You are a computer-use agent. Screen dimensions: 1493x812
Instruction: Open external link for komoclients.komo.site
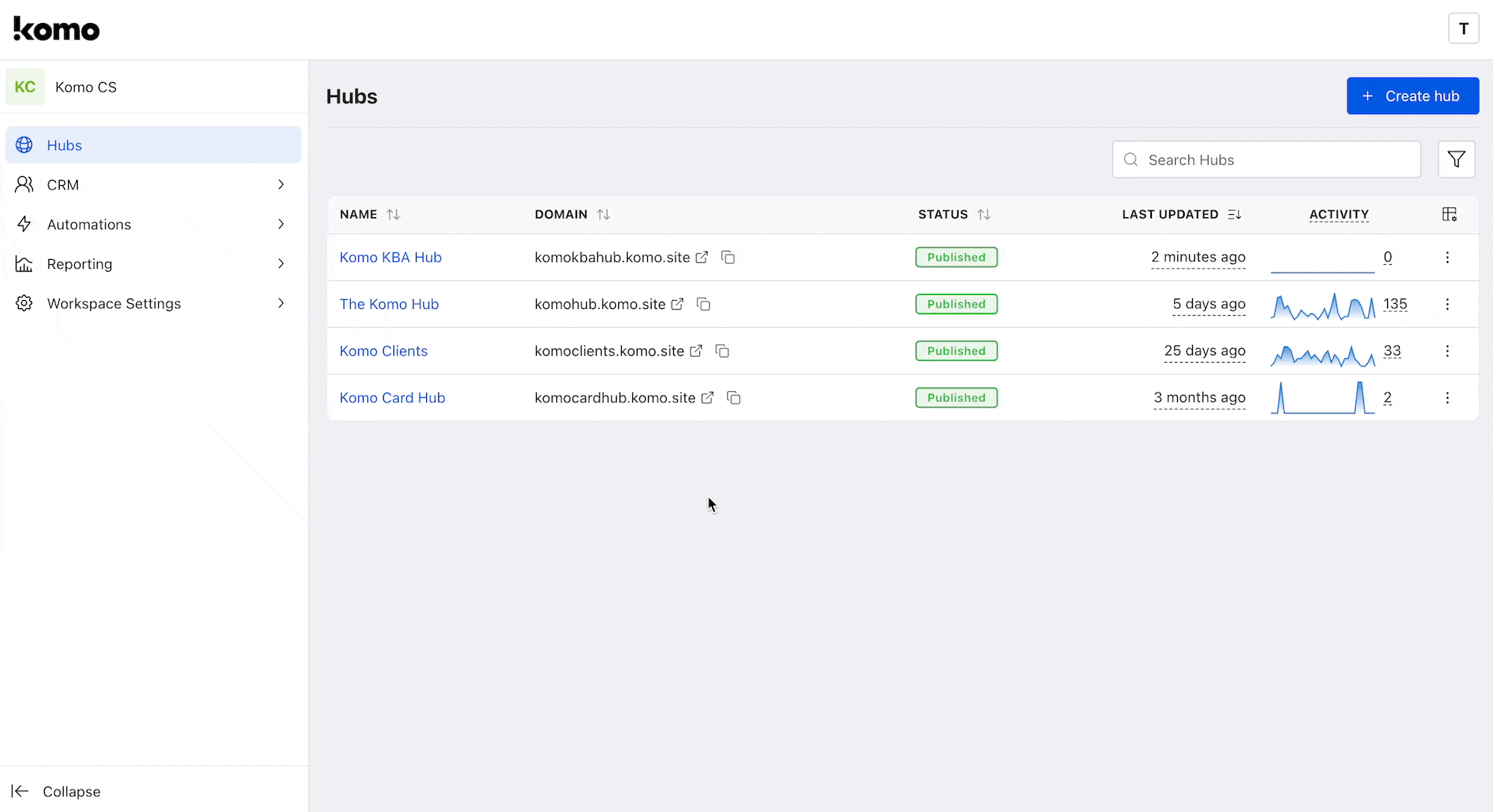(697, 351)
